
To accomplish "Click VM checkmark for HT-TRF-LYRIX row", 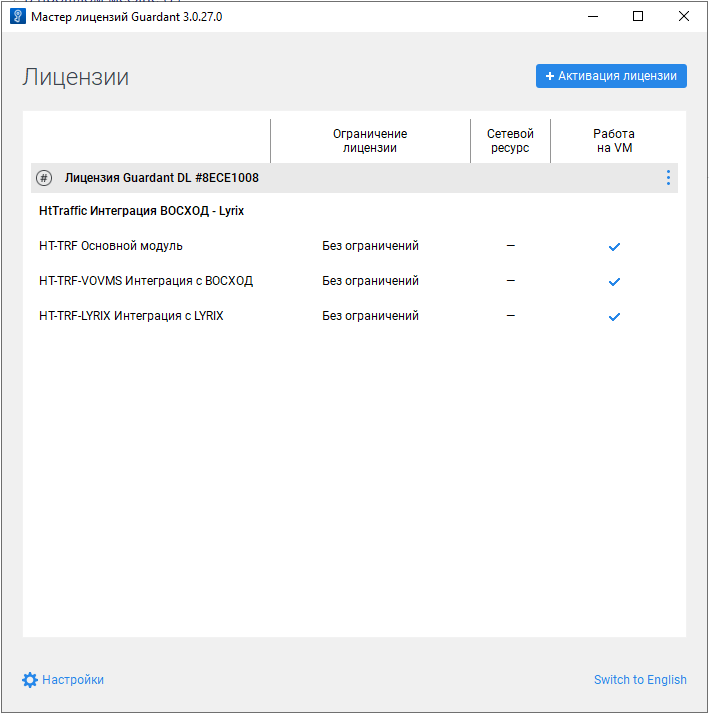I will click(614, 317).
